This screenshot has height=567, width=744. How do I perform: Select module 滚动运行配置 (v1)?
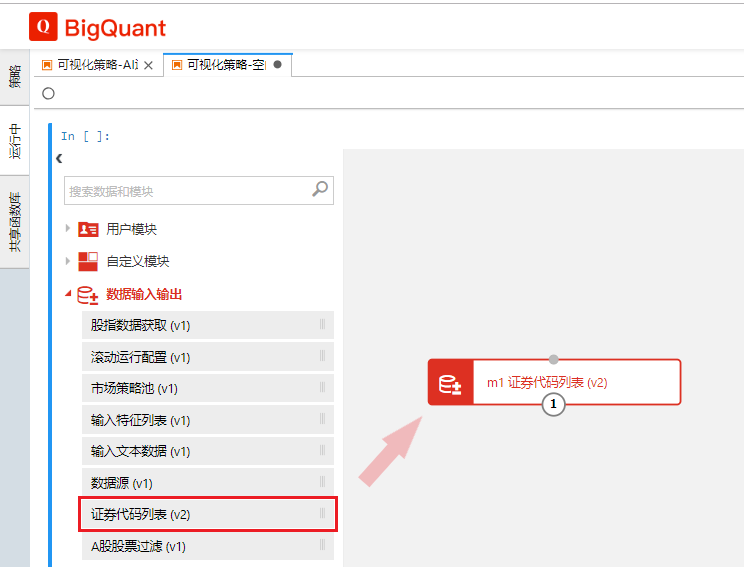coord(208,357)
